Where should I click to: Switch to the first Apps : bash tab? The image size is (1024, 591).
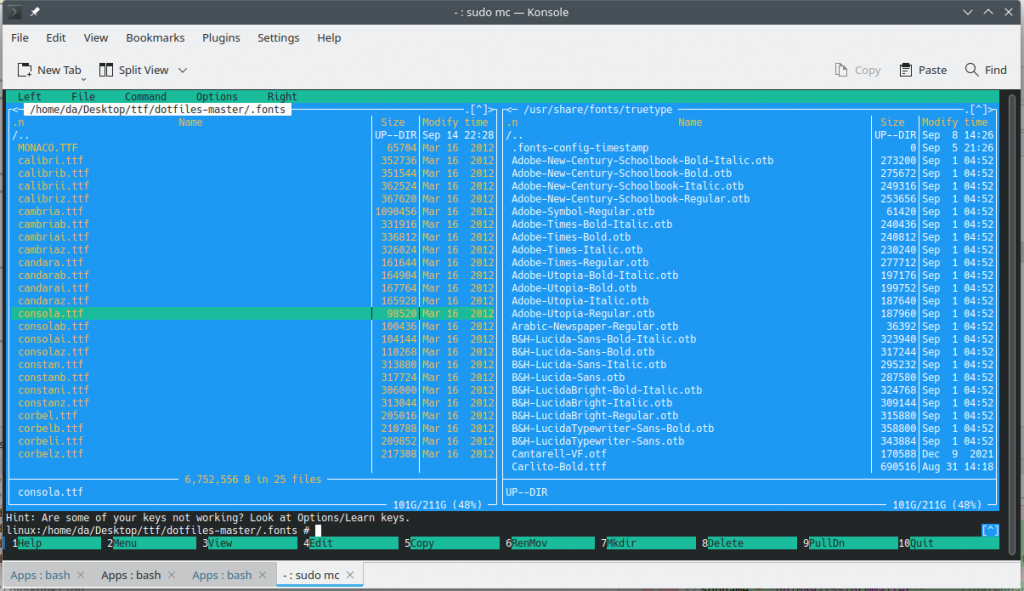pyautogui.click(x=38, y=574)
